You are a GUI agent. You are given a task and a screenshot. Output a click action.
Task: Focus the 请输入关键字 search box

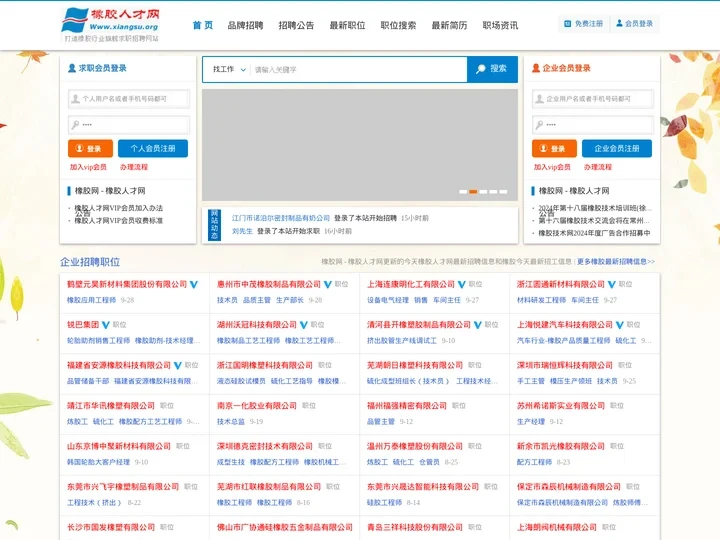click(x=358, y=69)
